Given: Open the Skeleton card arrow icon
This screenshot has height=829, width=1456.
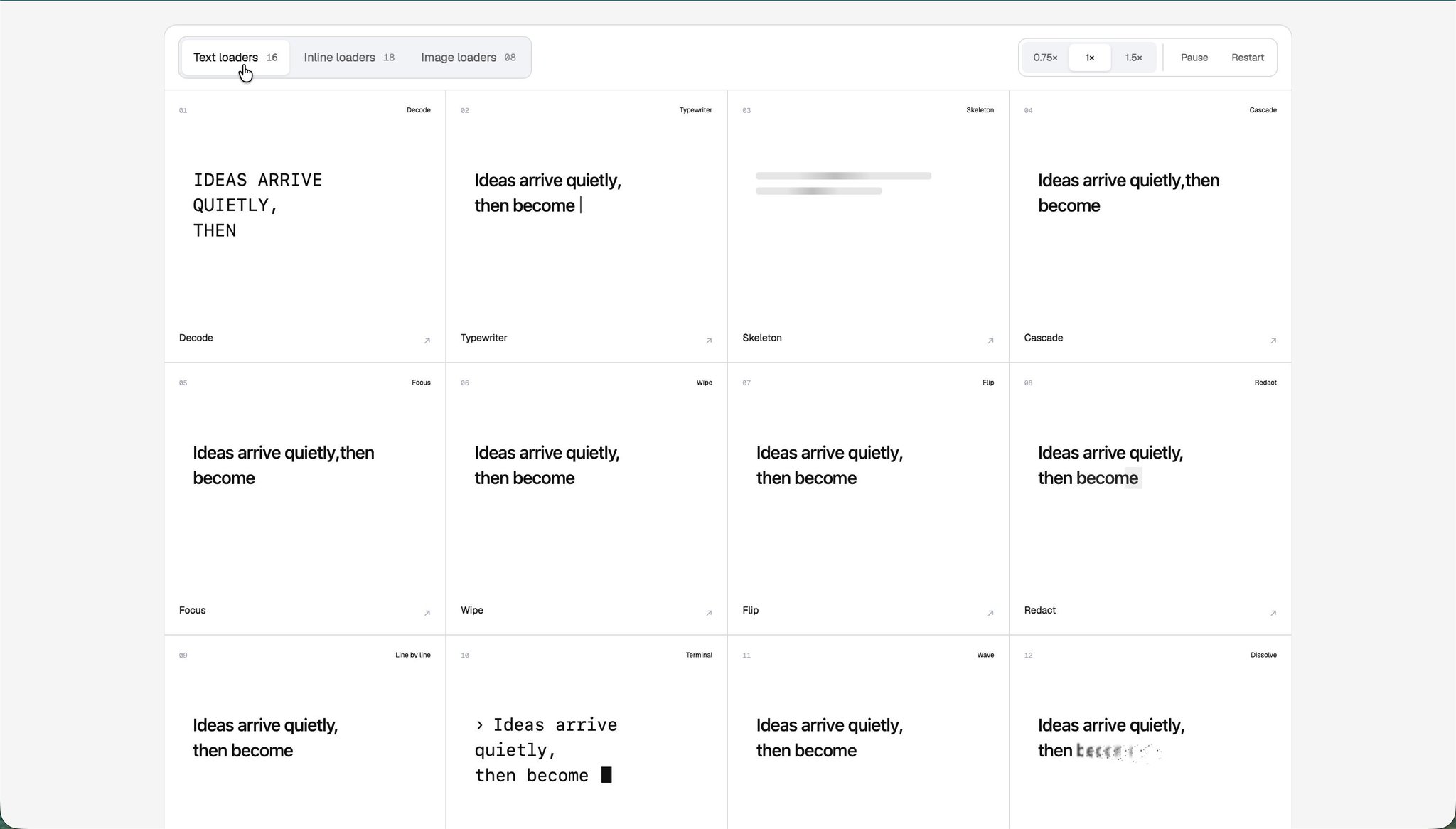Looking at the screenshot, I should 990,341.
